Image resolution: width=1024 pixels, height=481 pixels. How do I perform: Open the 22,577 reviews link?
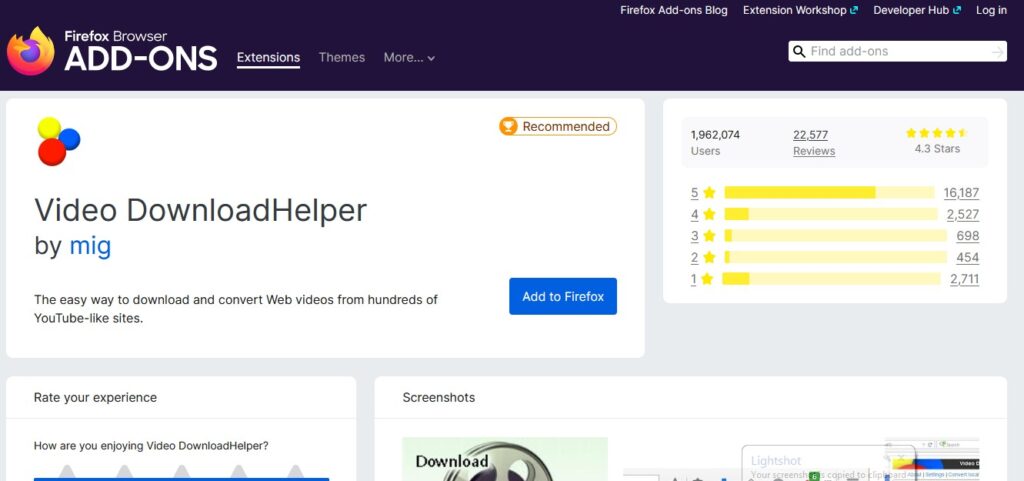810,135
